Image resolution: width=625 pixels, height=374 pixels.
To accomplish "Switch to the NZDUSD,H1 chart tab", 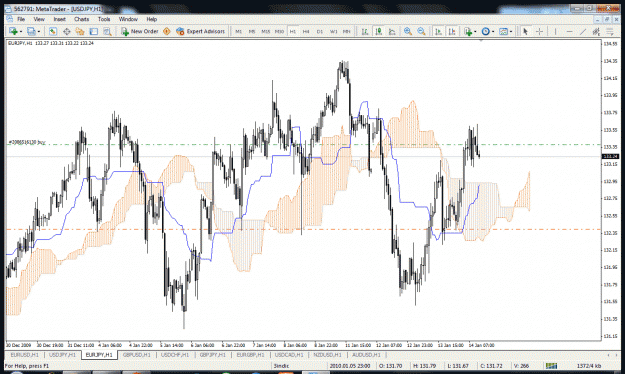I will click(x=328, y=355).
